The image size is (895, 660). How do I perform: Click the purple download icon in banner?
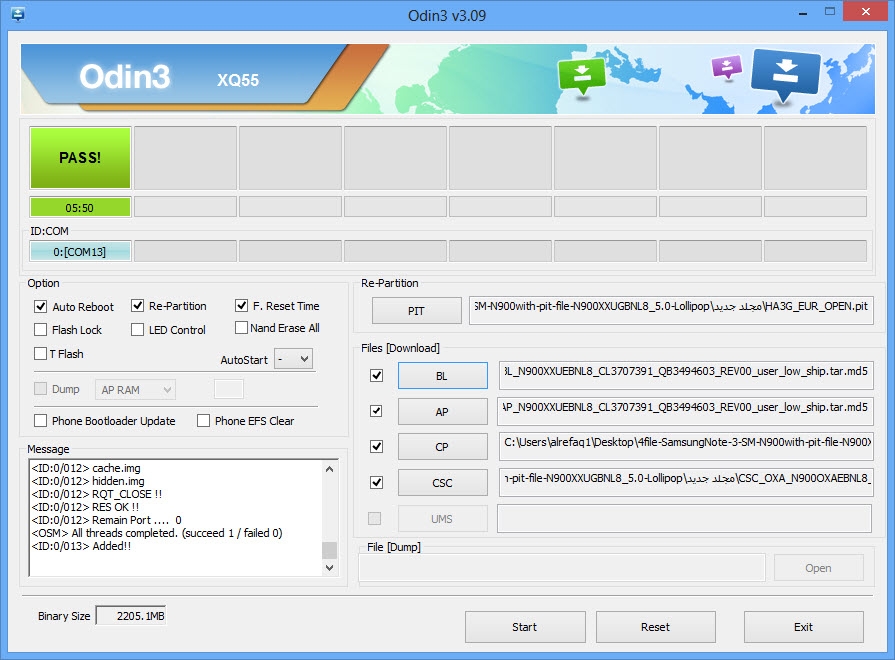tap(727, 67)
